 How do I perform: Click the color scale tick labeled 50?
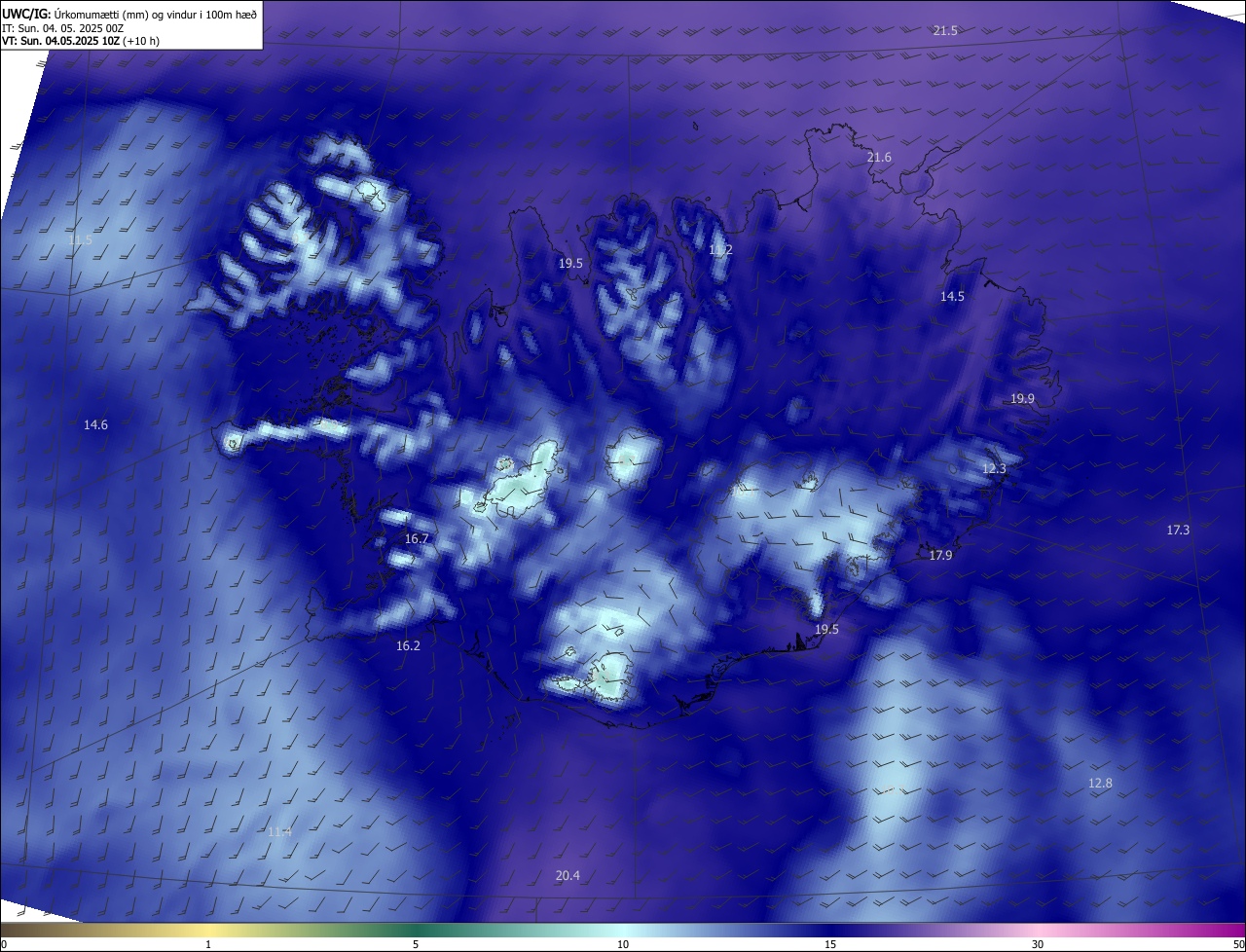(x=1238, y=944)
